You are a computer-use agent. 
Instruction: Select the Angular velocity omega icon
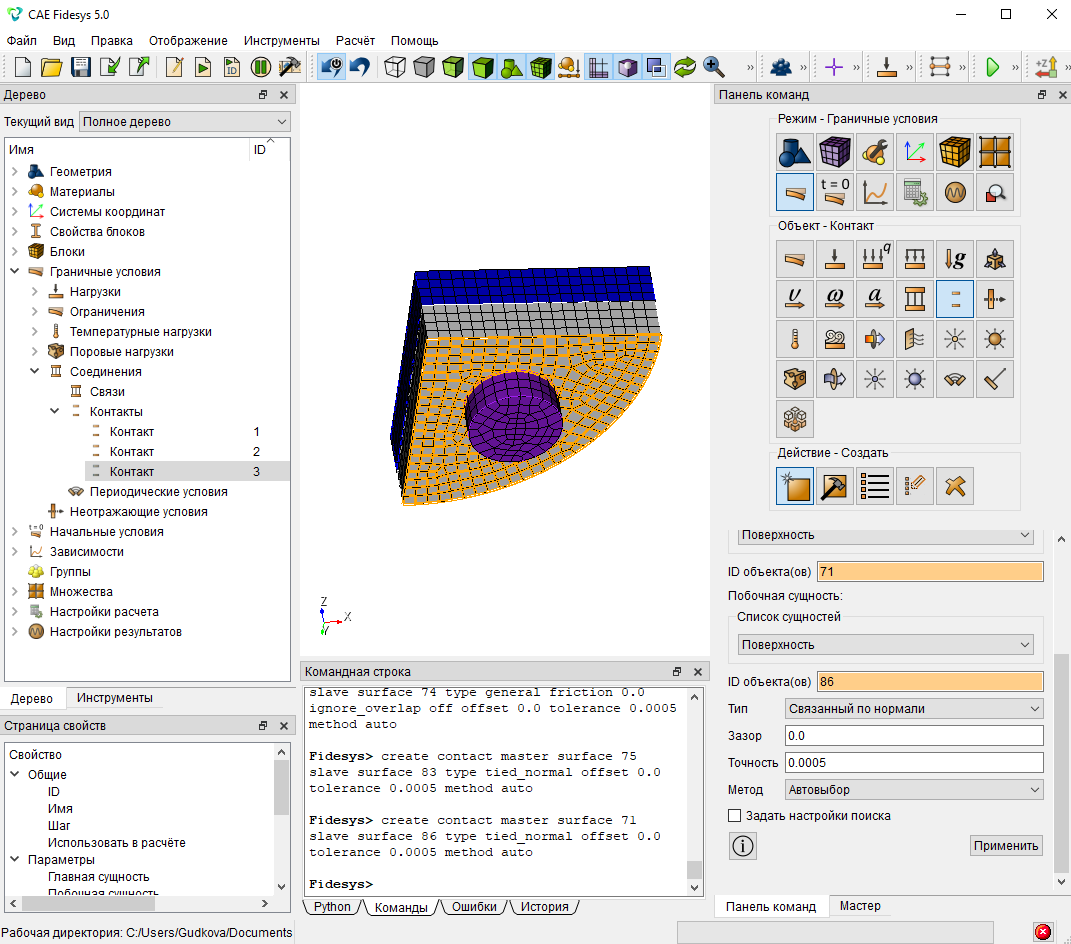point(835,299)
